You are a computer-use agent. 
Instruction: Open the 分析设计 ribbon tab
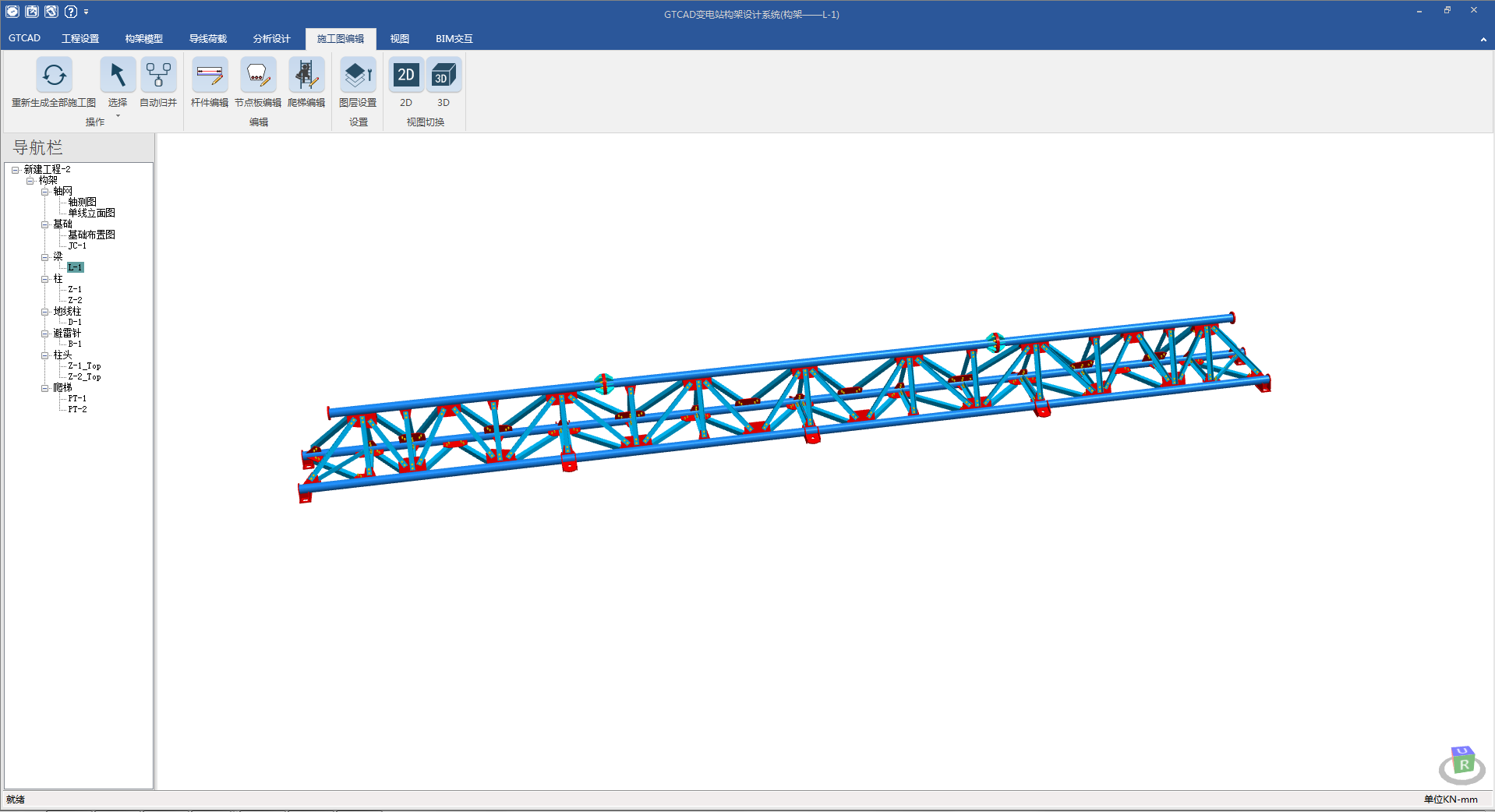[x=271, y=39]
